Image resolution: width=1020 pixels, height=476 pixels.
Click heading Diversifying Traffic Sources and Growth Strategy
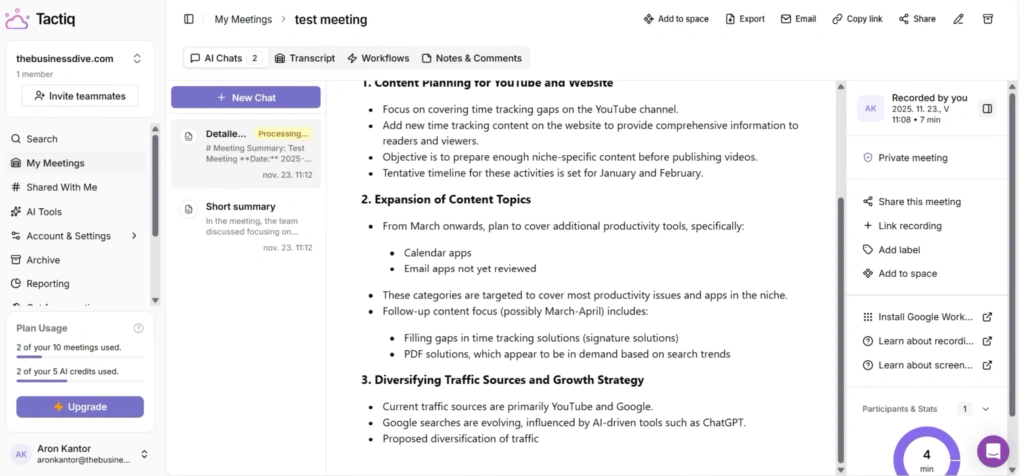click(502, 380)
